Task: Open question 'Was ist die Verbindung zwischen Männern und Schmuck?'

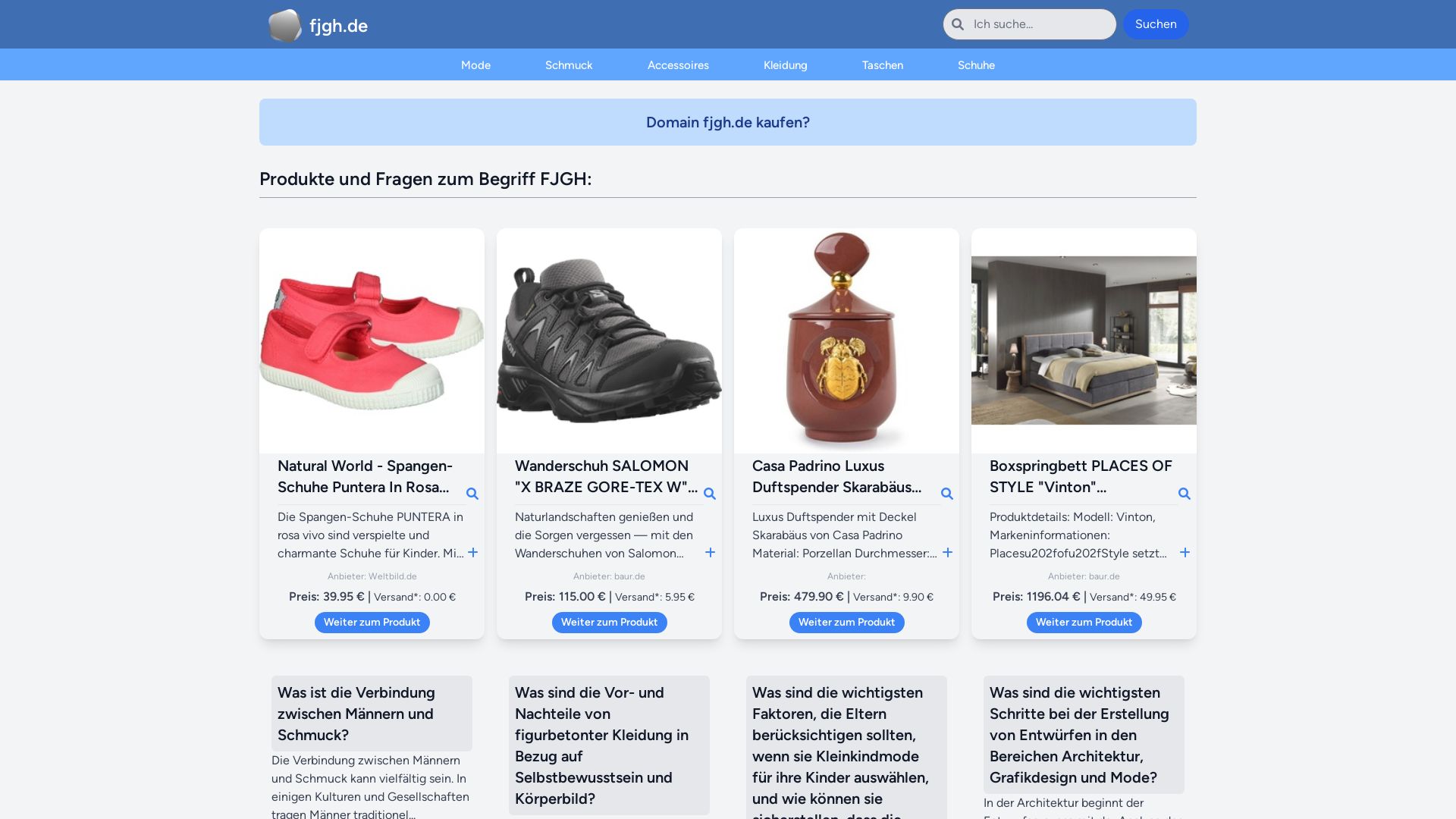Action: point(372,714)
